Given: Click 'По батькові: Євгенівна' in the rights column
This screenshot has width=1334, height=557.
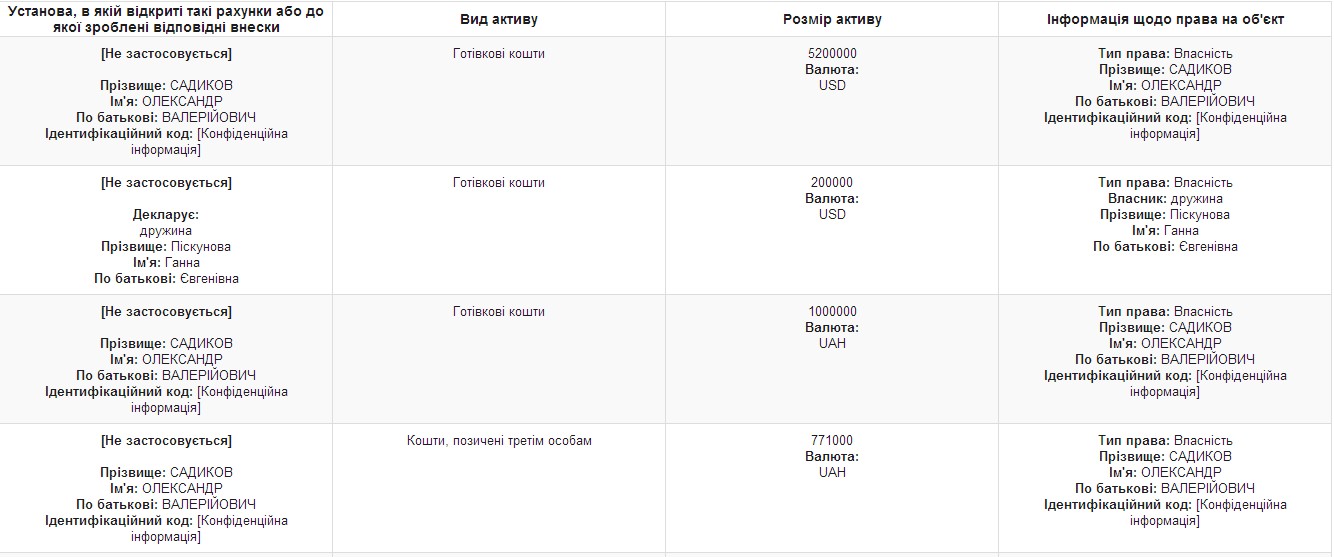Looking at the screenshot, I should (x=1165, y=246).
